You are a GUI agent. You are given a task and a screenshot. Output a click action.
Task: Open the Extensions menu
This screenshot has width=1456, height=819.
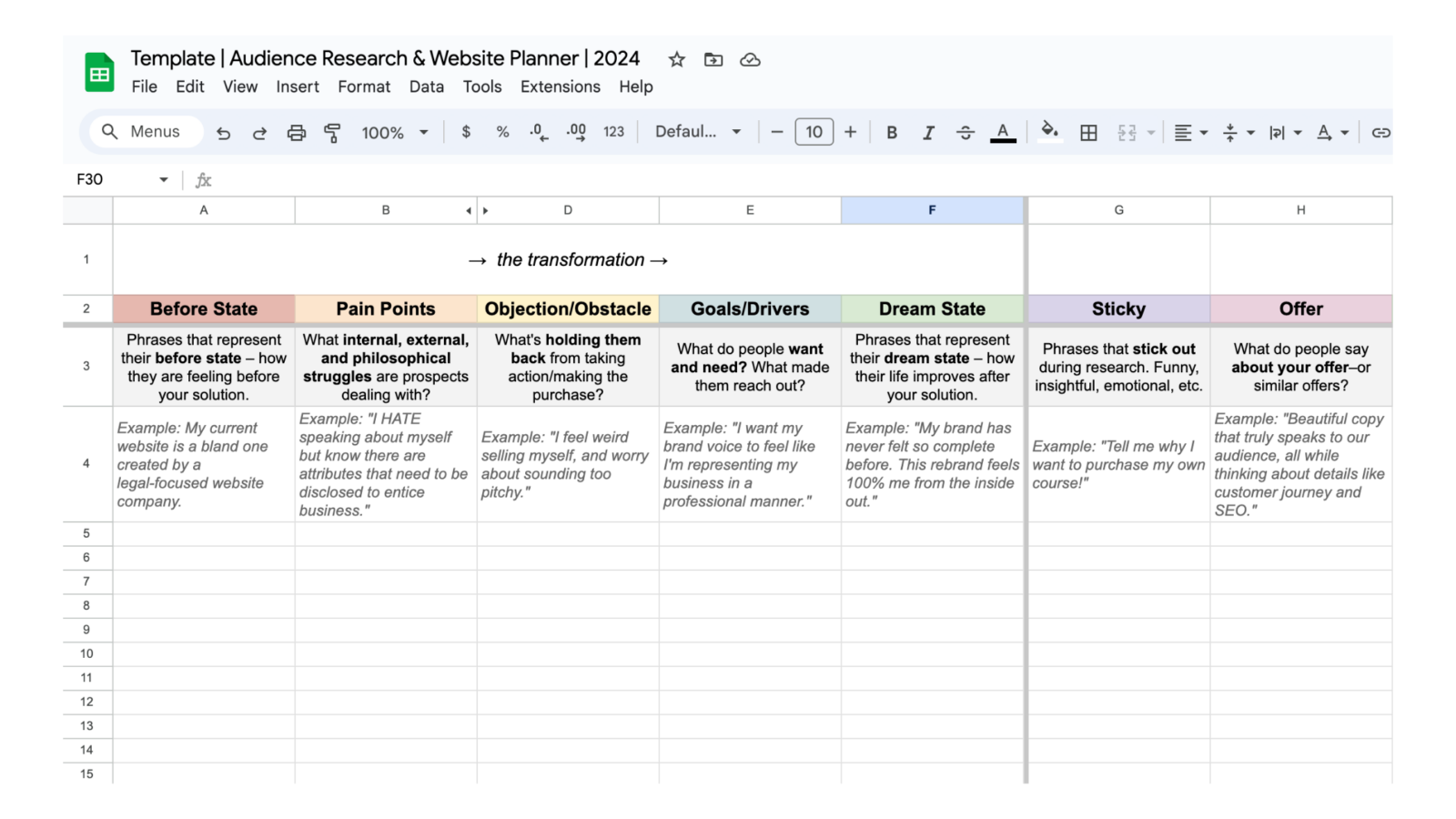(560, 86)
